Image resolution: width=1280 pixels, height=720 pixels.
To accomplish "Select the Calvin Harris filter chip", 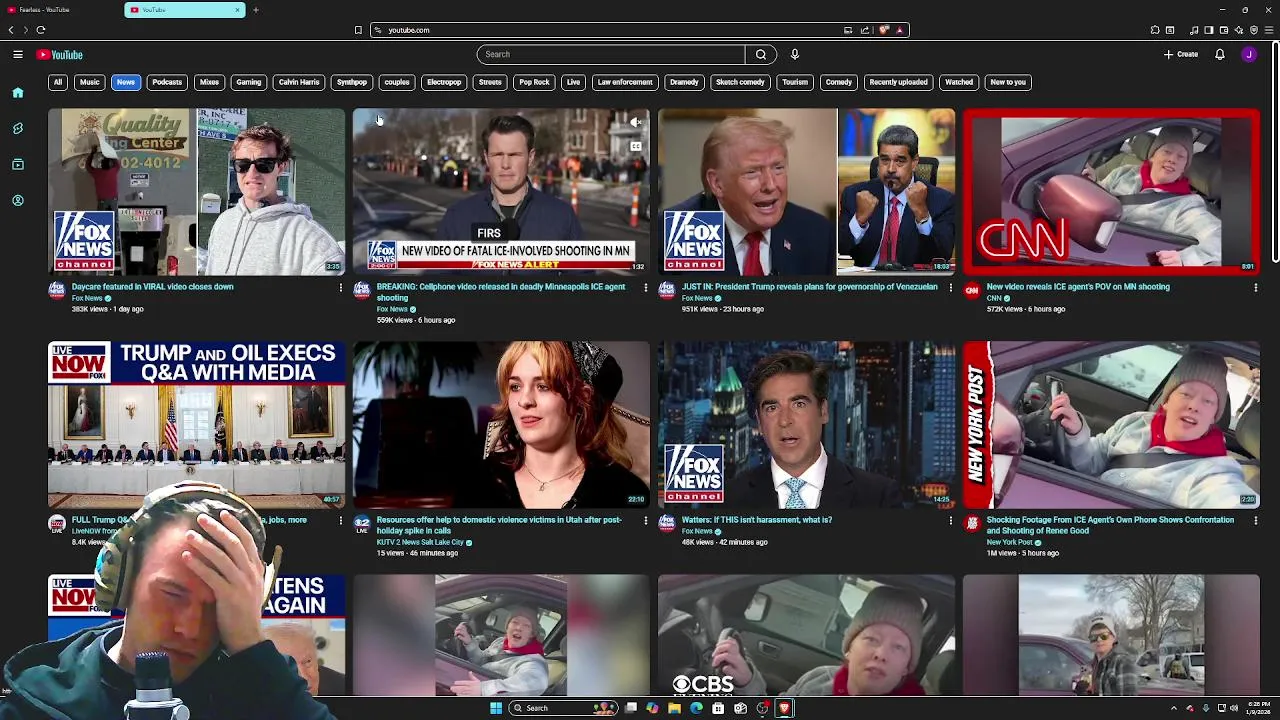I will point(299,82).
